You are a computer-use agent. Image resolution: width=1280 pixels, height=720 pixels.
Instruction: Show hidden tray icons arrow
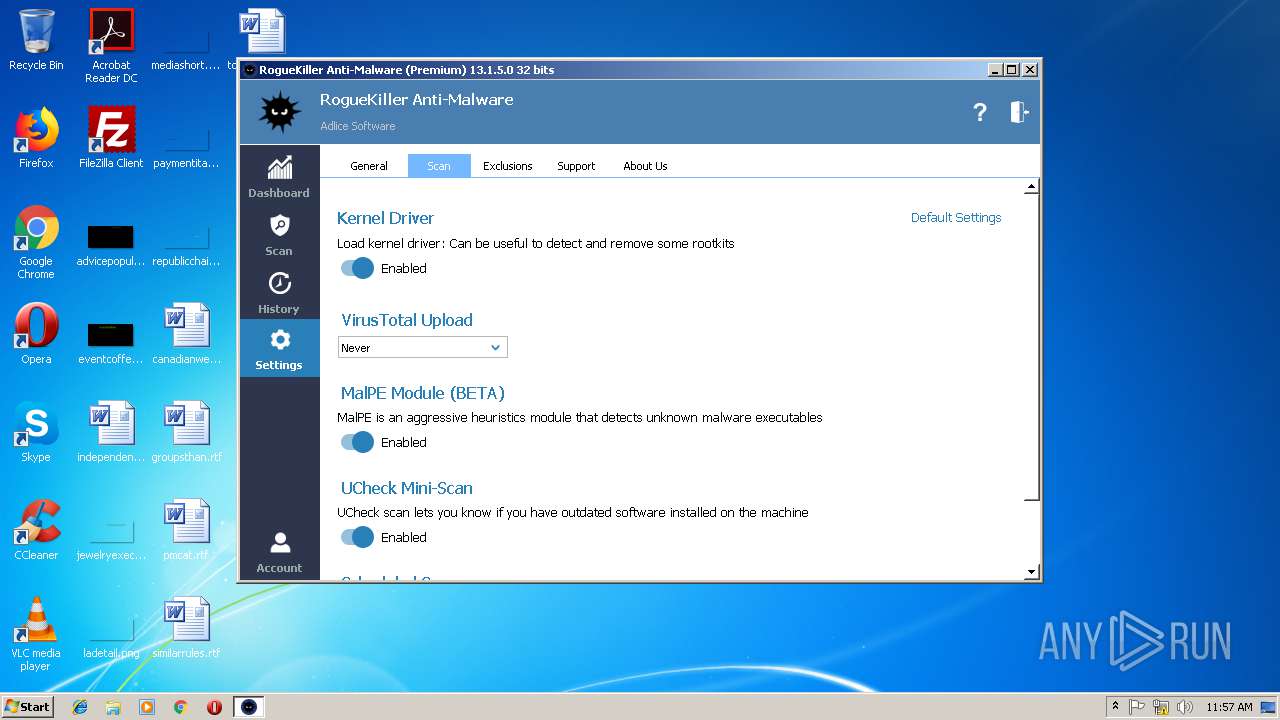[x=1115, y=707]
